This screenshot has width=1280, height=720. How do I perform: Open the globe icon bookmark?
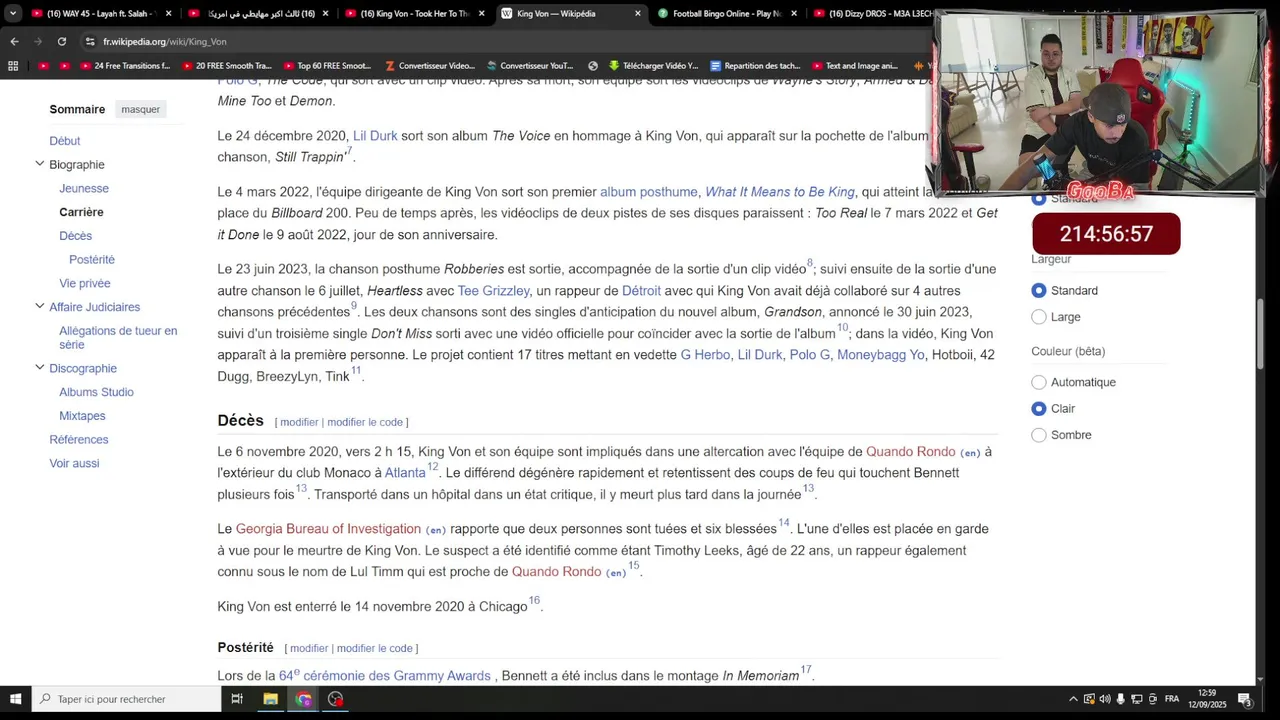click(x=593, y=66)
